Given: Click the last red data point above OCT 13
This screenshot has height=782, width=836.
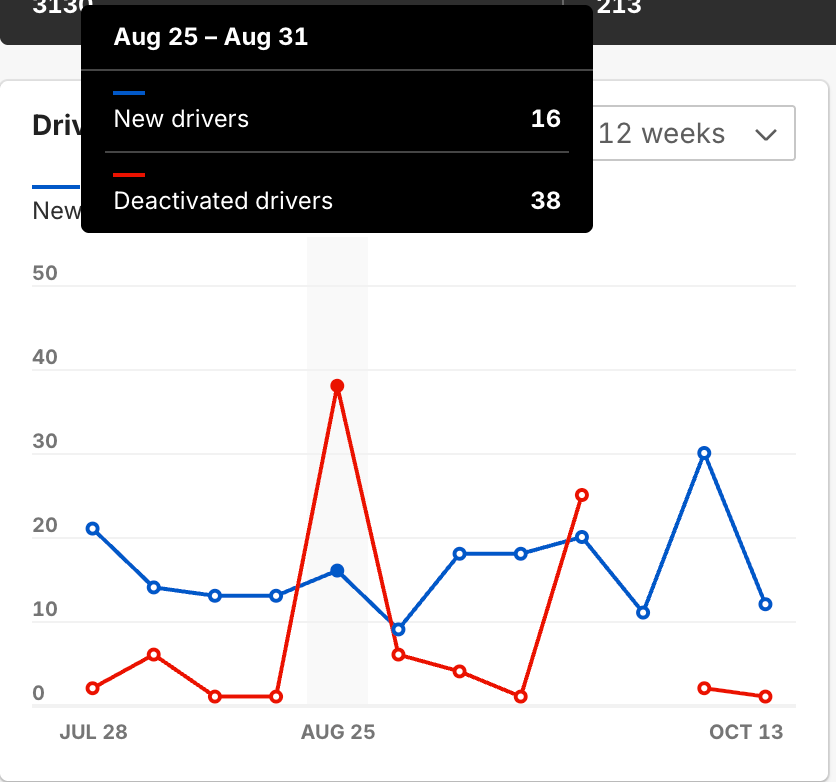Looking at the screenshot, I should click(765, 696).
